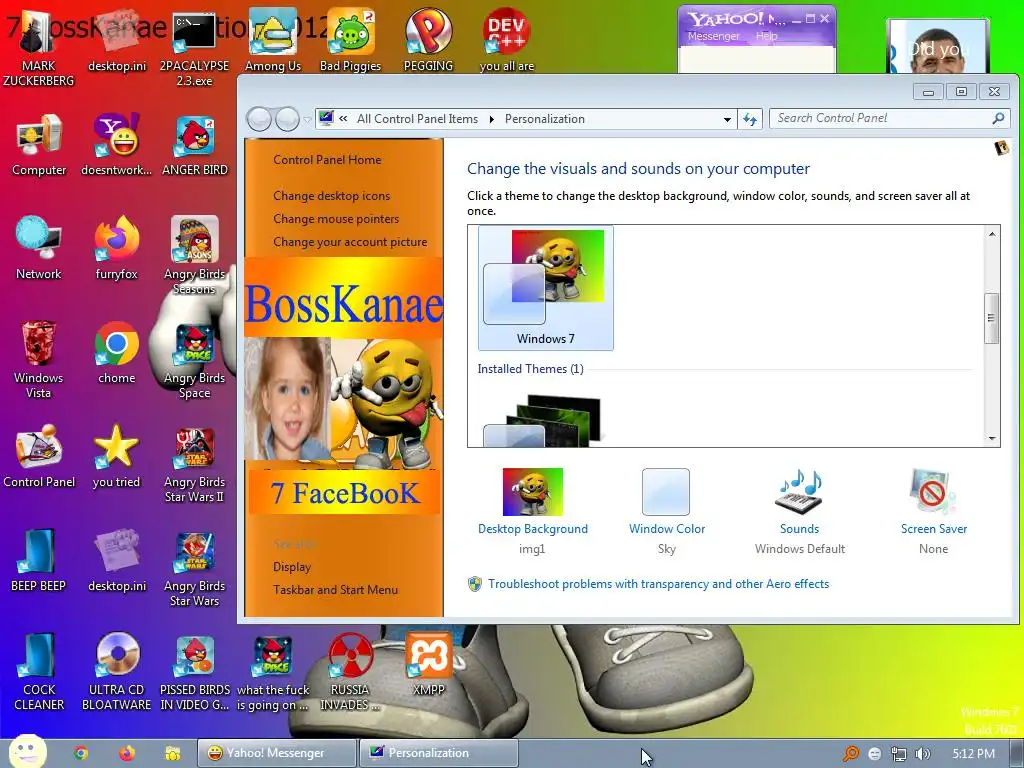Image resolution: width=1024 pixels, height=768 pixels.
Task: Open the Windows Vista recycle bin icon
Action: (x=39, y=359)
